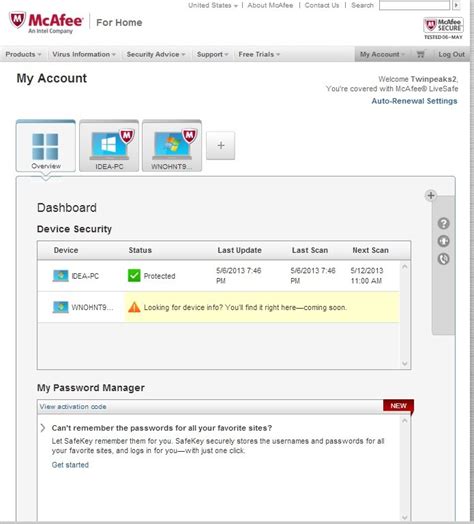Open the United States country dropdown

[213, 5]
